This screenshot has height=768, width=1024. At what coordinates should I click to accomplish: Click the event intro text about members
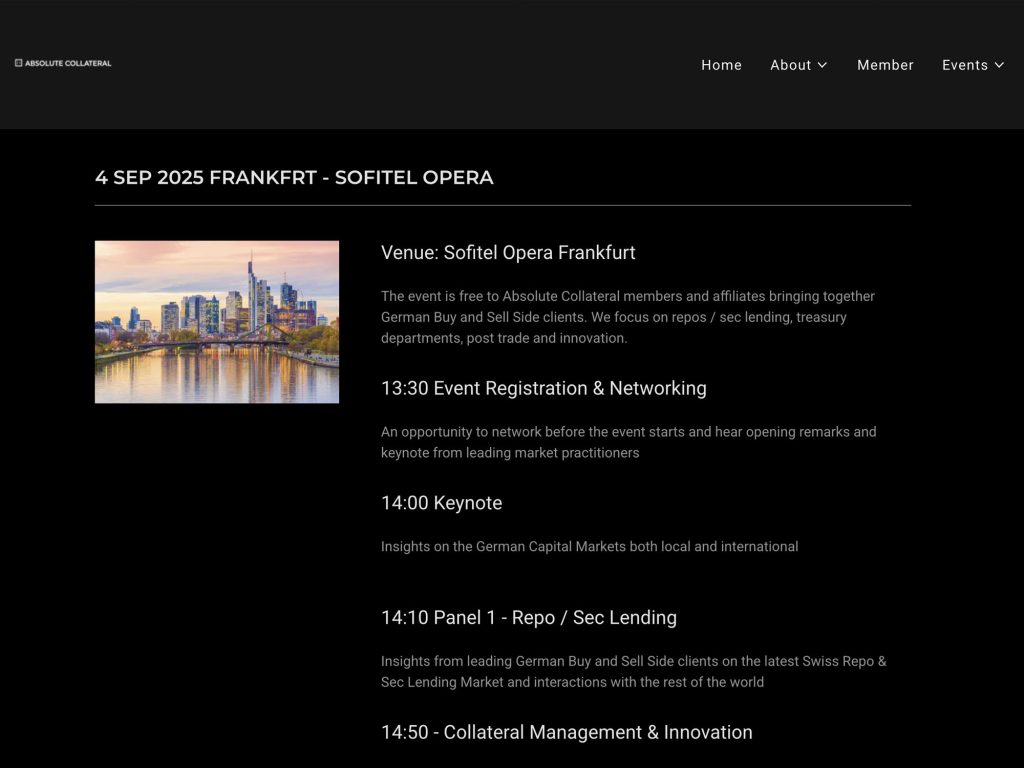pyautogui.click(x=627, y=317)
